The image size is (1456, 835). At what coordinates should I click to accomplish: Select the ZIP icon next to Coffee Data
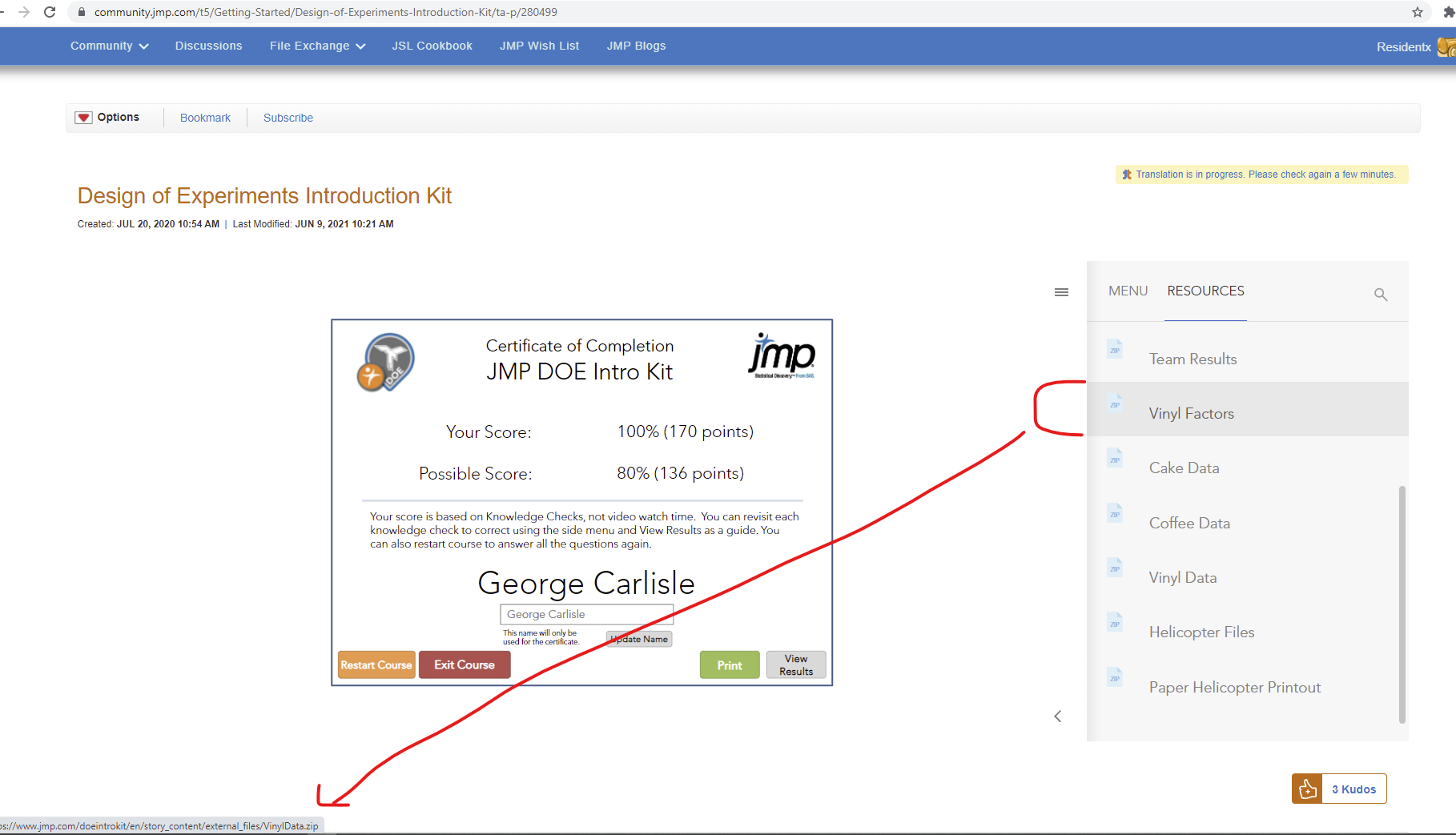pyautogui.click(x=1115, y=513)
